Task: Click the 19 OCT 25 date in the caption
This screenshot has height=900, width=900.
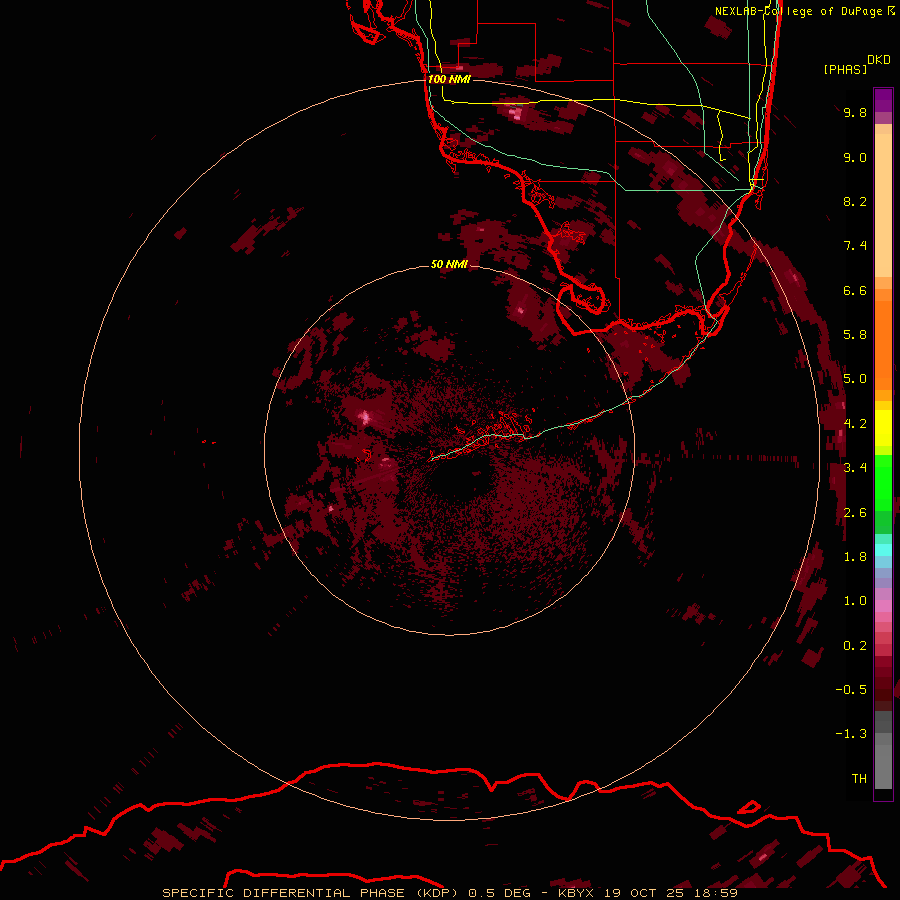Action: 645,893
